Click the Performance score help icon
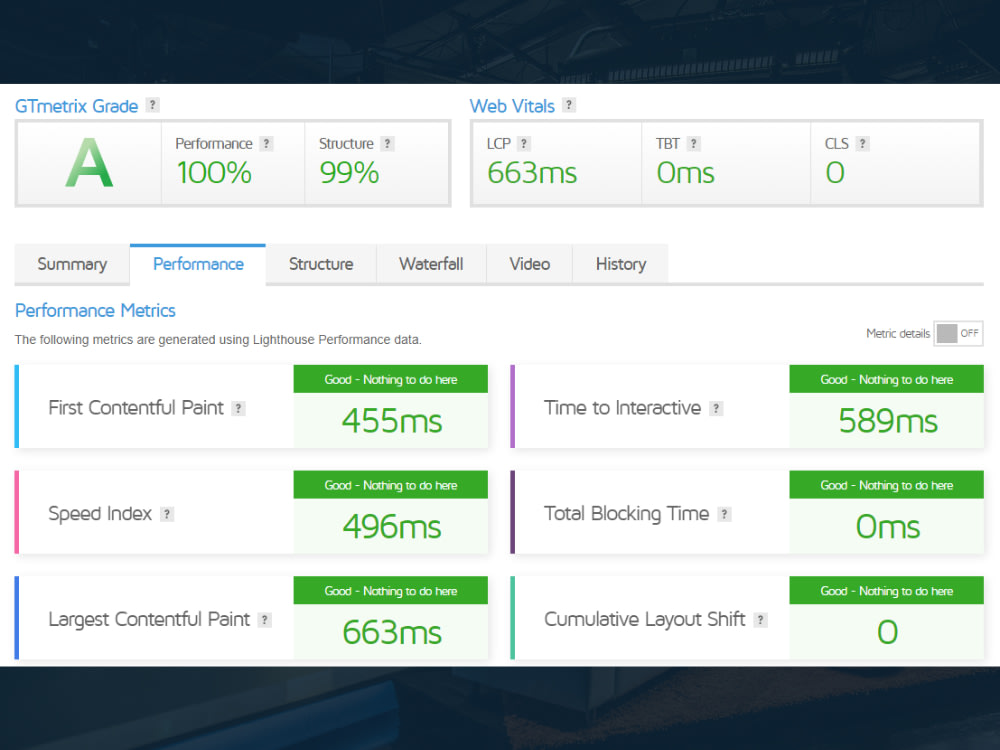Screen dimensions: 1000x750 point(267,143)
